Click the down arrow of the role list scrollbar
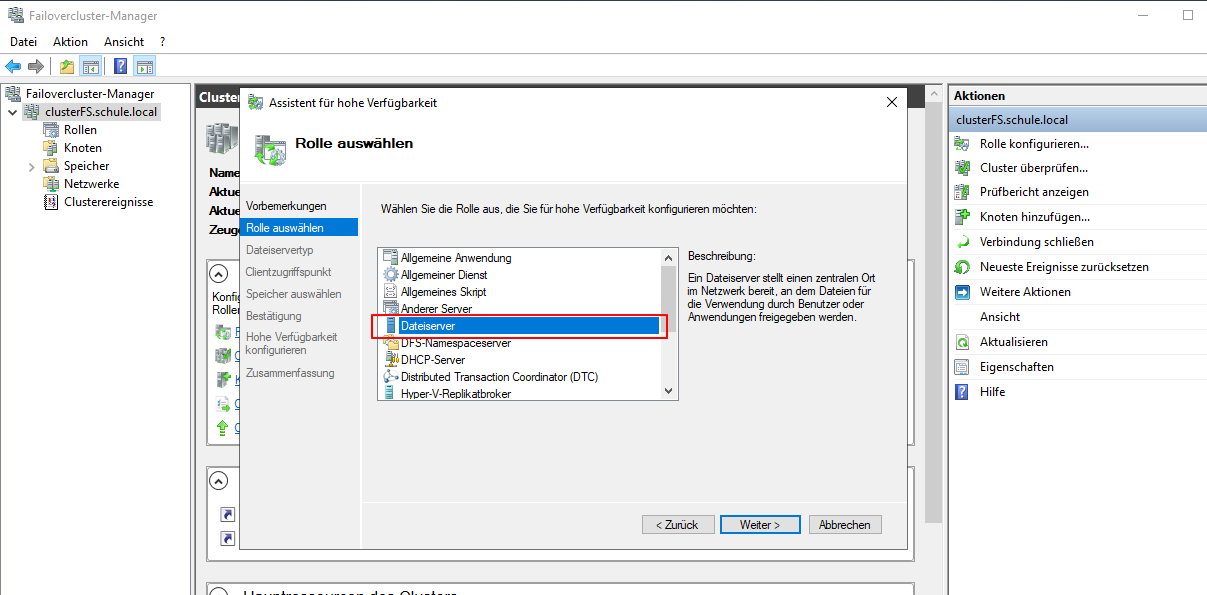 [x=668, y=392]
